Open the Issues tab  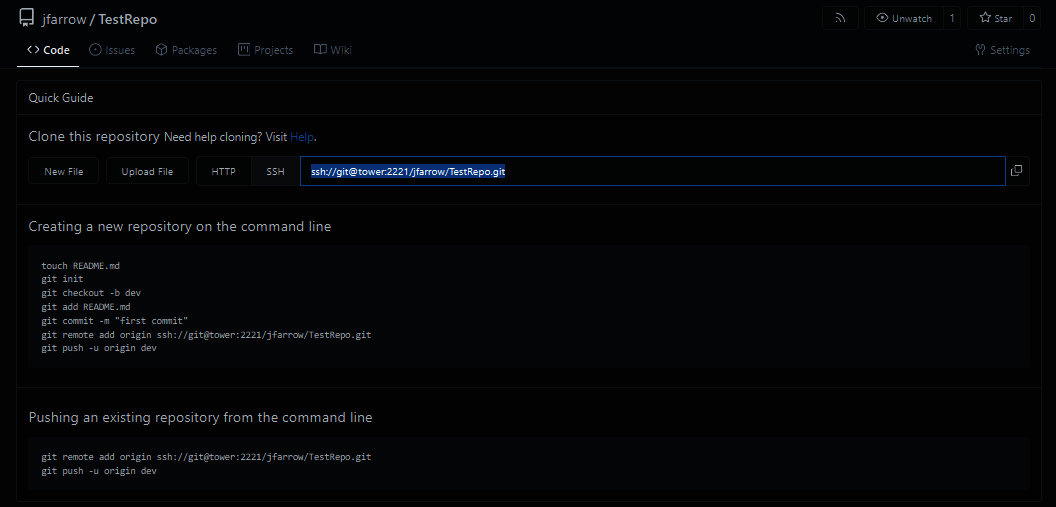coord(112,50)
